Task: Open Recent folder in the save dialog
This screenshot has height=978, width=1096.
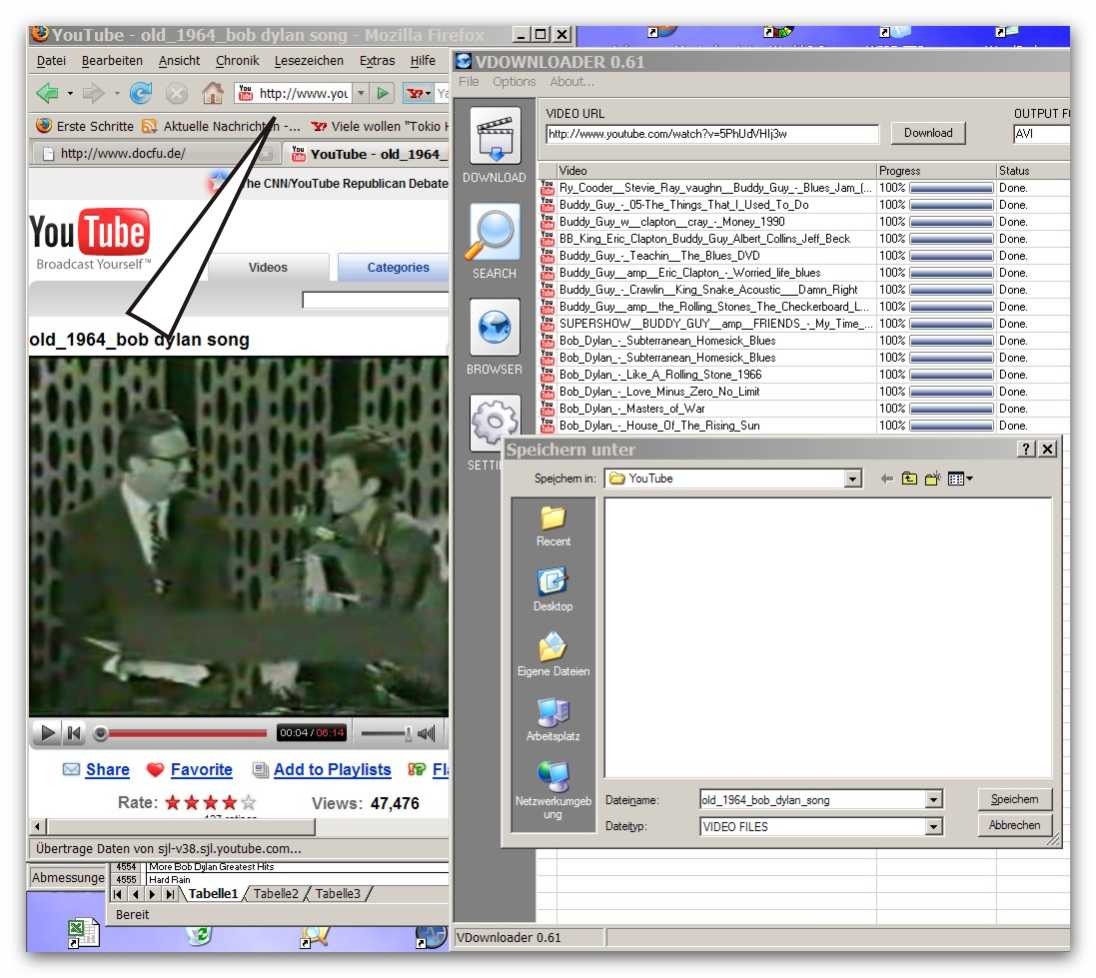Action: coord(553,526)
